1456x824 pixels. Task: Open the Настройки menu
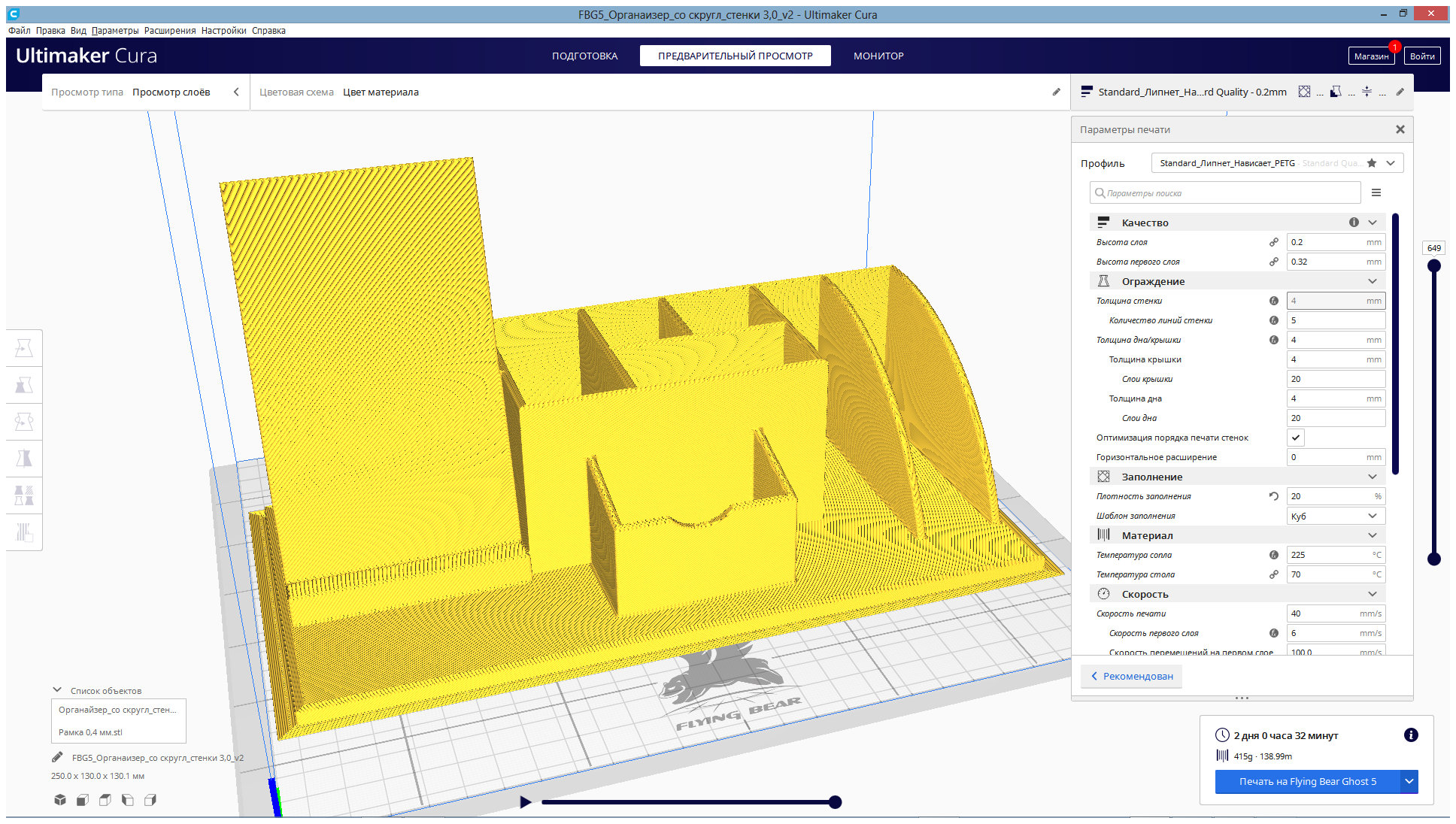[223, 31]
